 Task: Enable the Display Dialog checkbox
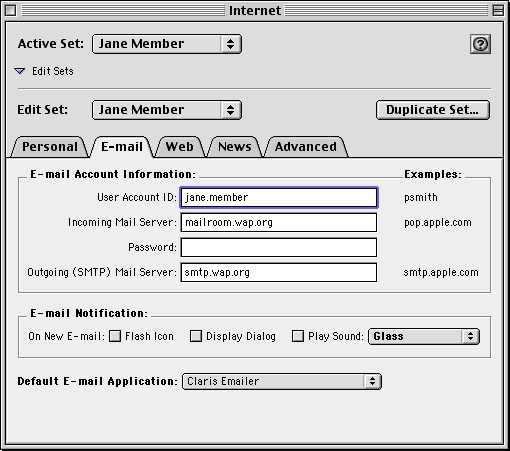tap(196, 336)
